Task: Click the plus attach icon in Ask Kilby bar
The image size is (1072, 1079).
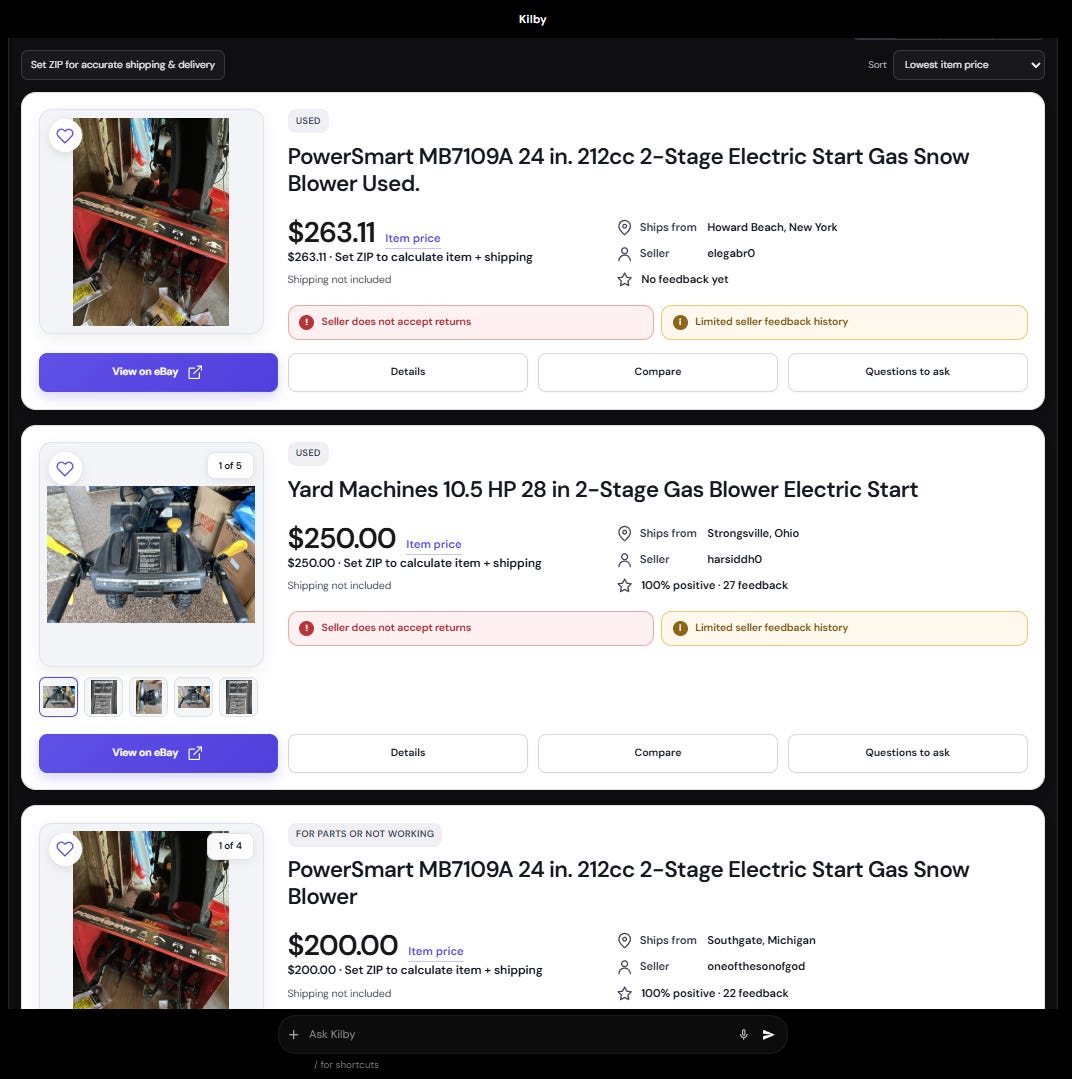Action: point(294,1034)
